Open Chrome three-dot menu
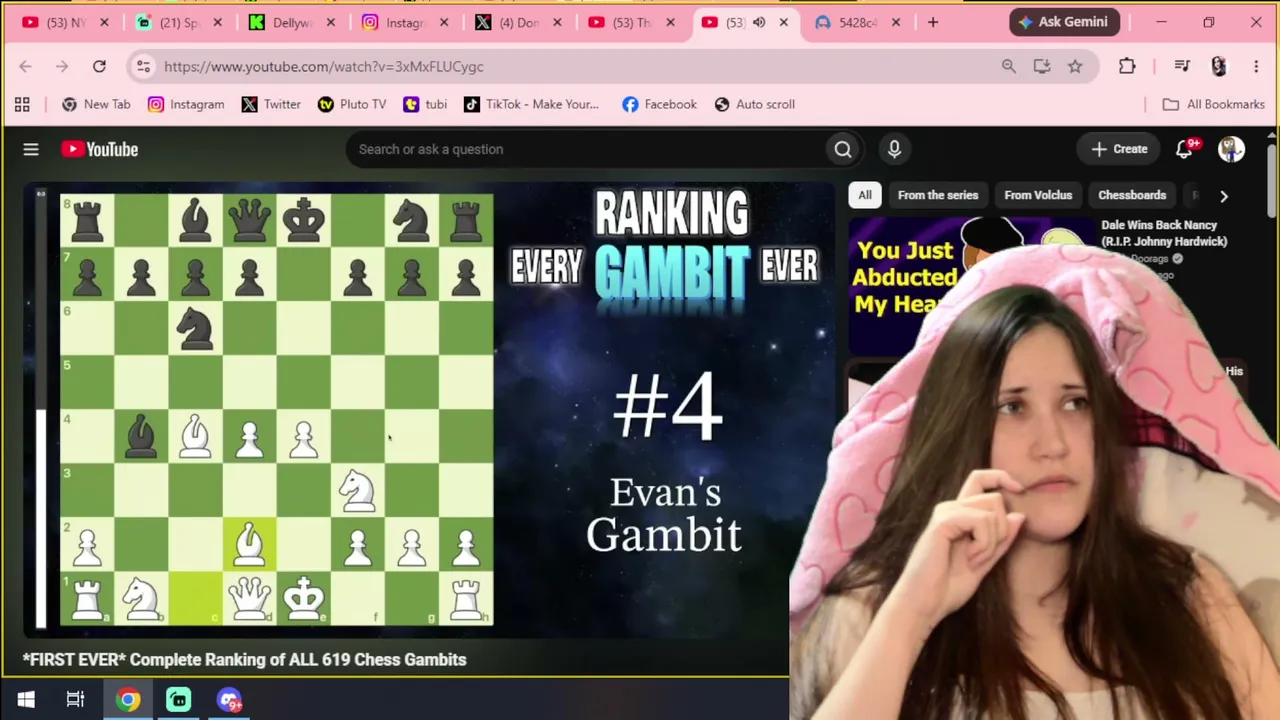This screenshot has width=1280, height=720. [1256, 66]
